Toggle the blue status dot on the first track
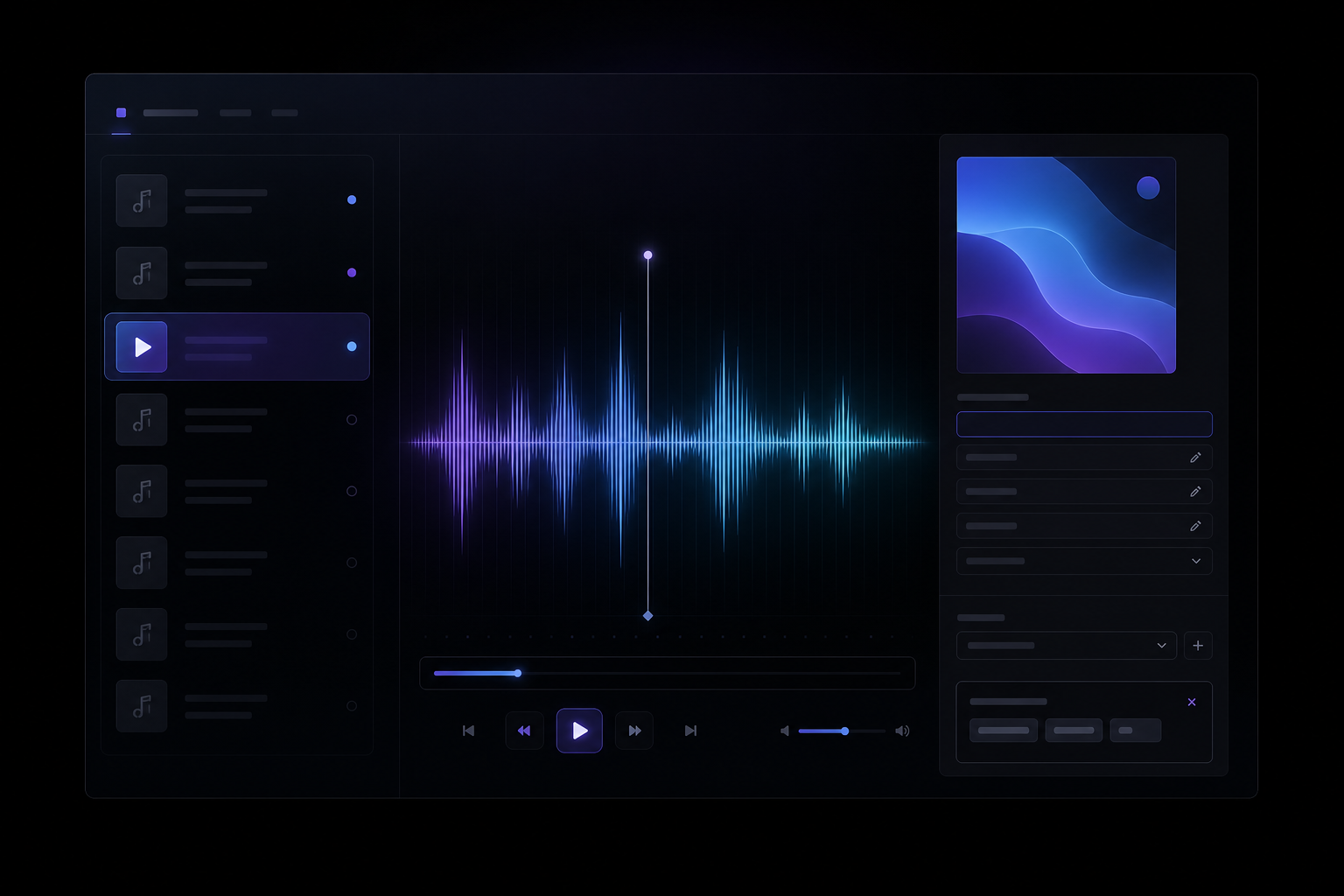 (352, 199)
